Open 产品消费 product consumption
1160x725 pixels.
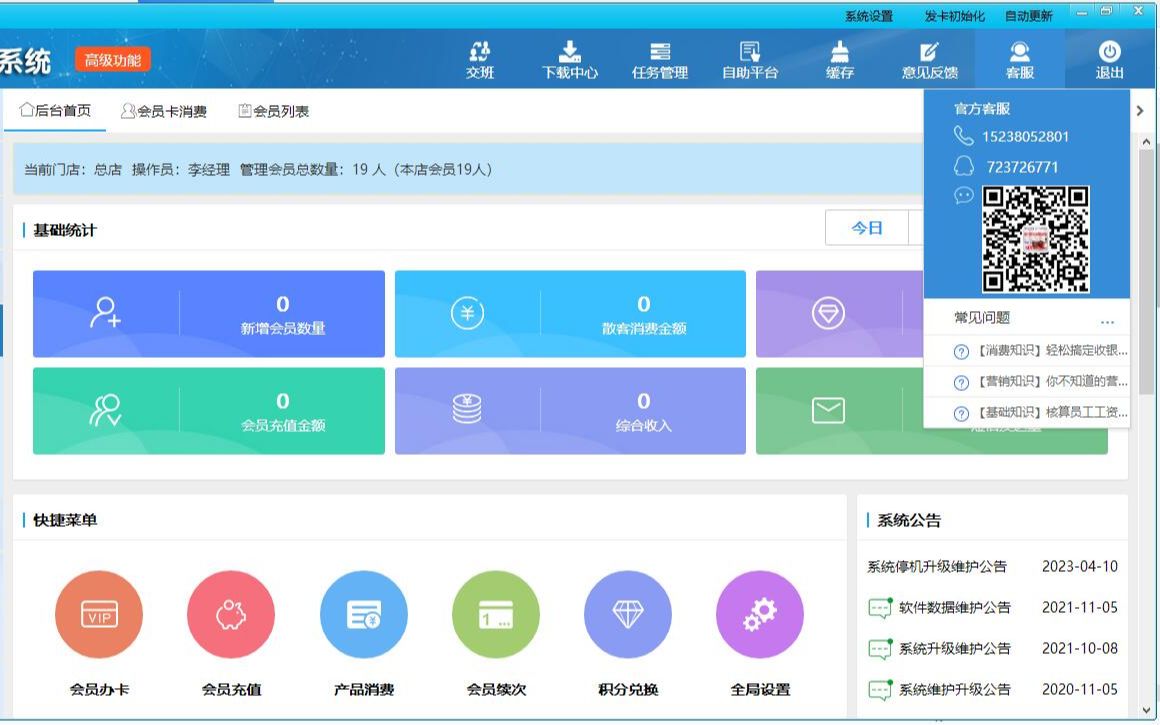coord(363,615)
